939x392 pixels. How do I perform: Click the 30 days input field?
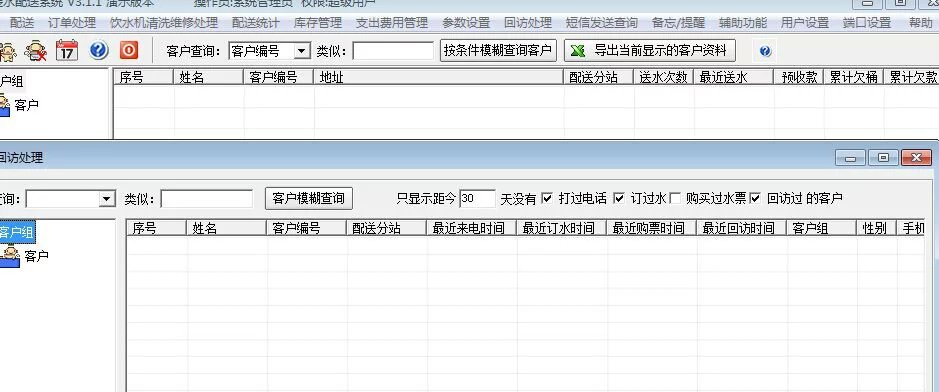[x=477, y=198]
